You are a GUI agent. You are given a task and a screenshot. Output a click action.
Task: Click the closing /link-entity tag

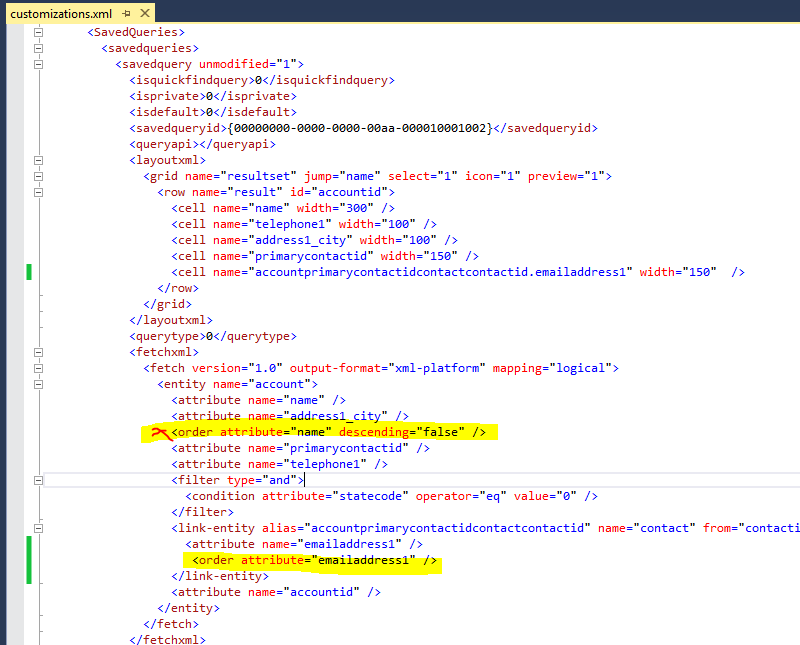pos(220,576)
